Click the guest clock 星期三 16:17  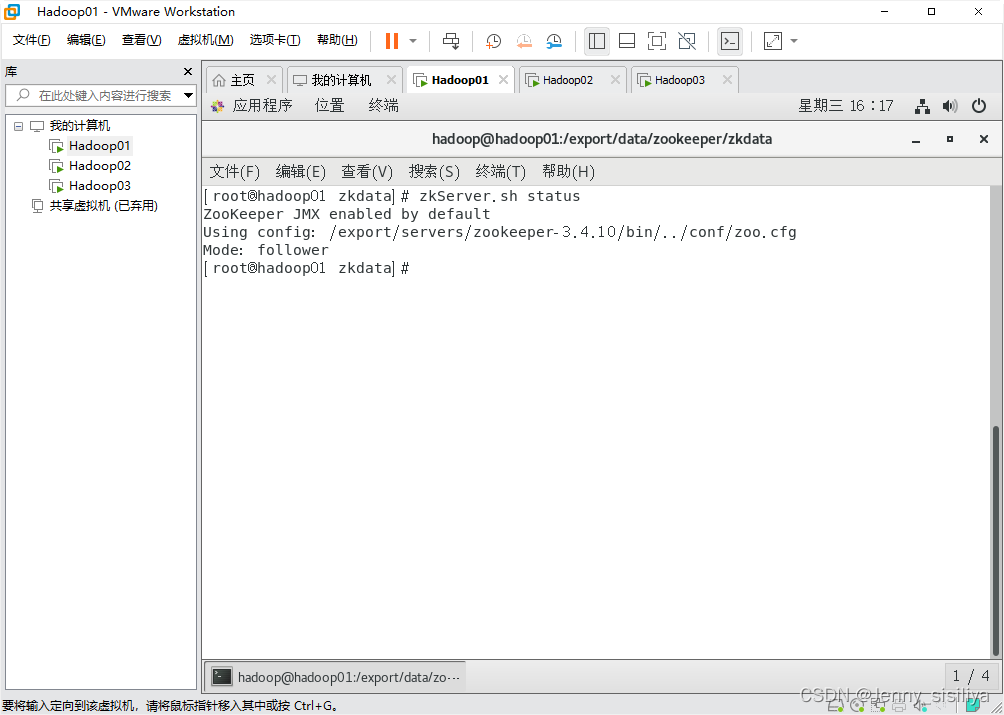pyautogui.click(x=845, y=106)
